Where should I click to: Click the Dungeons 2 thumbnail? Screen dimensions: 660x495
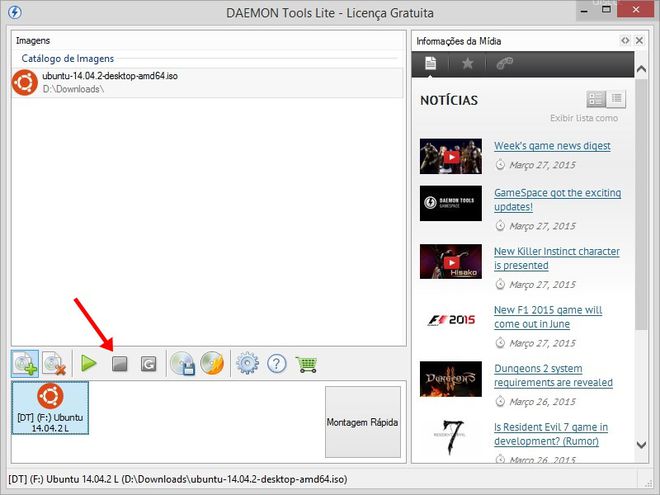click(451, 378)
